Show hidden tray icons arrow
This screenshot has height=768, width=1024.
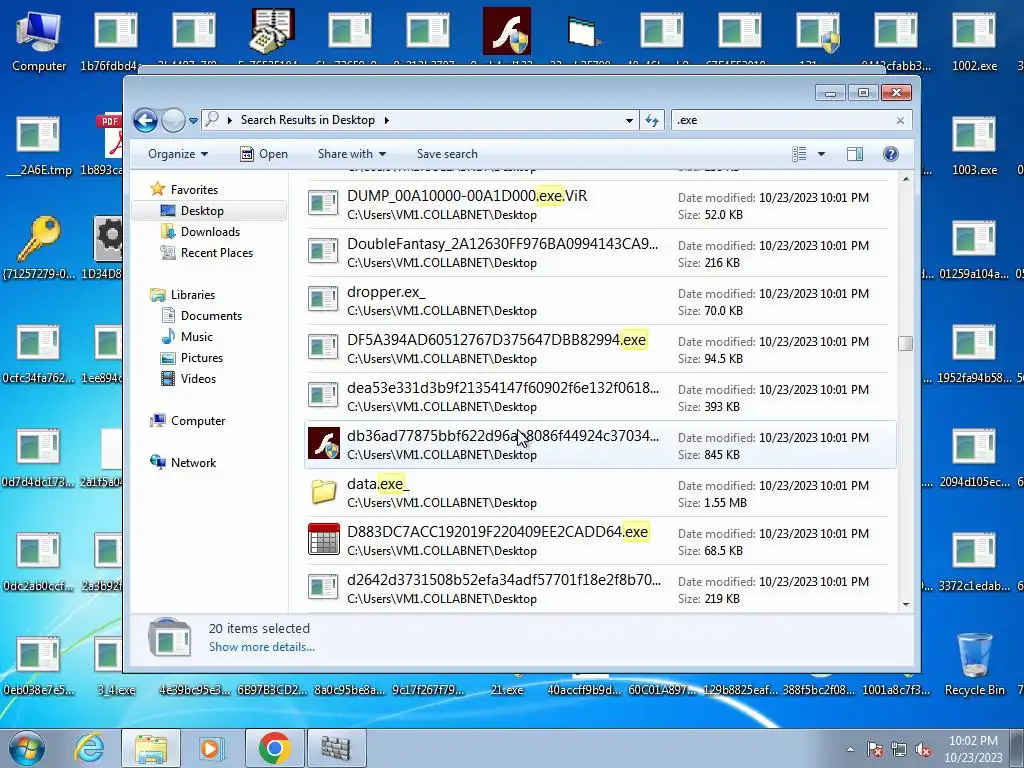pyautogui.click(x=850, y=749)
